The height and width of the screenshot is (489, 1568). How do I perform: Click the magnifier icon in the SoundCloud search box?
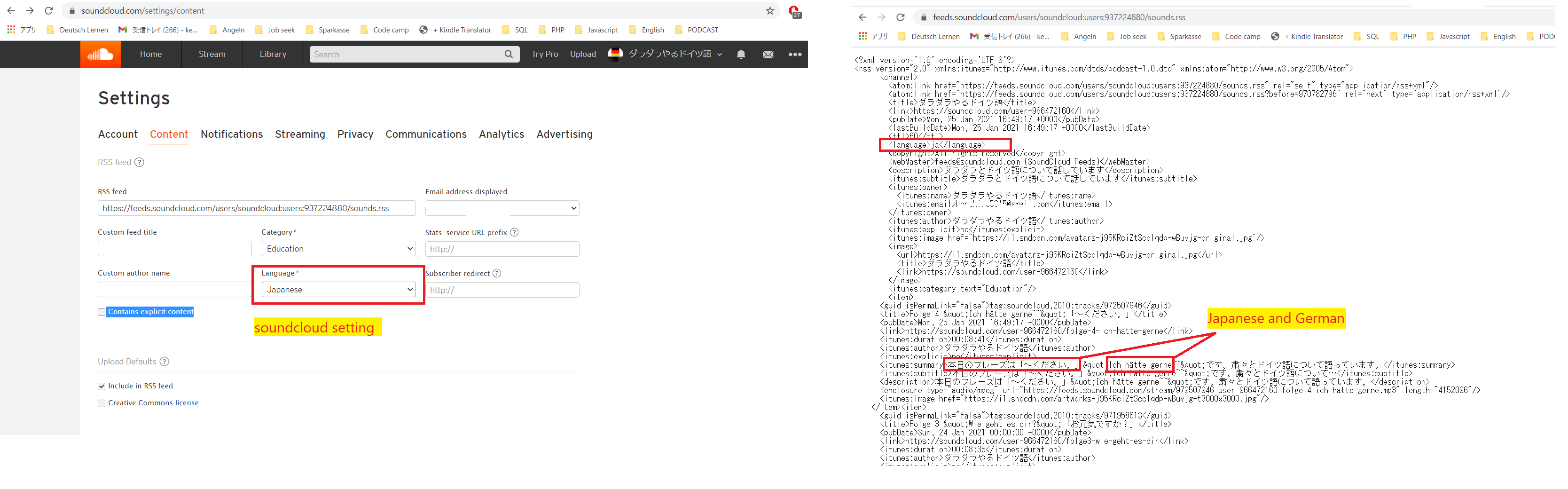coord(509,54)
